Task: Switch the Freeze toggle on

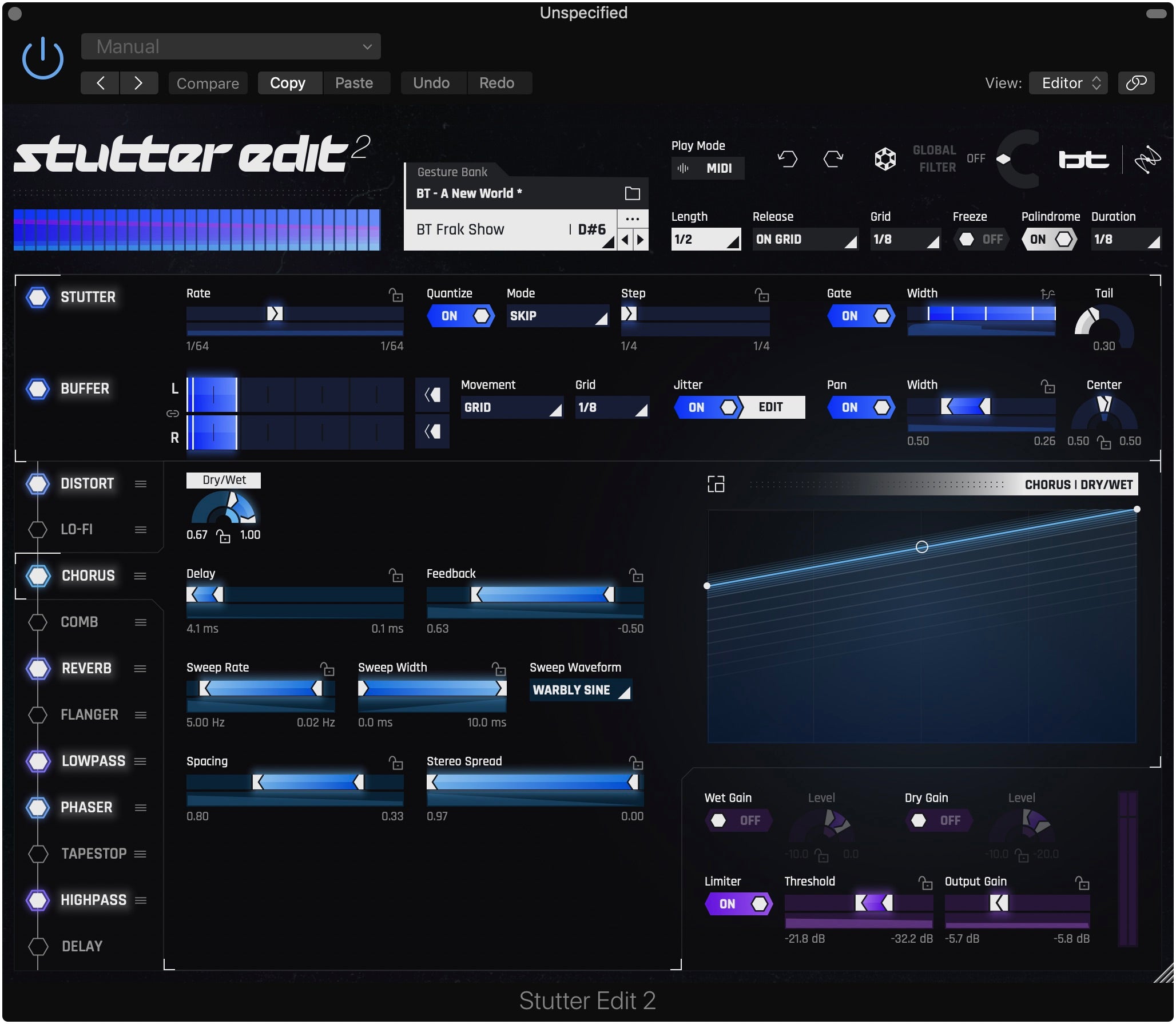Action: 982,239
